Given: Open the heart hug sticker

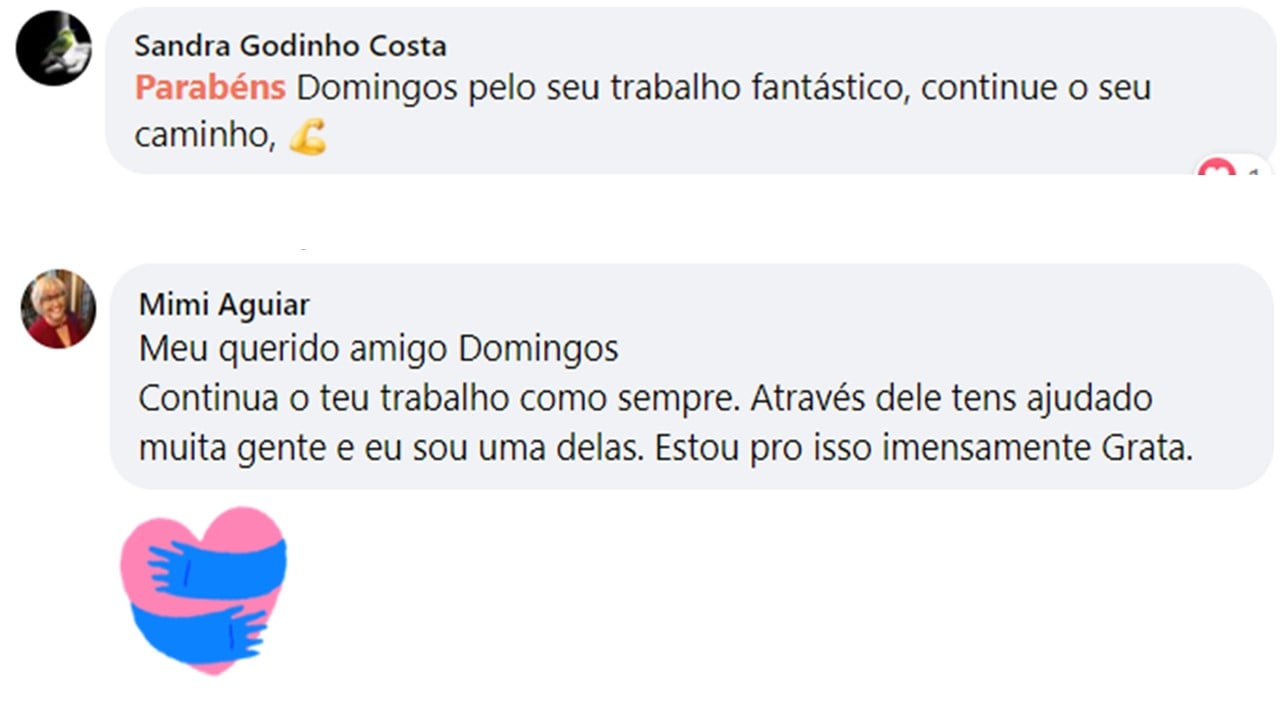Looking at the screenshot, I should coord(204,589).
